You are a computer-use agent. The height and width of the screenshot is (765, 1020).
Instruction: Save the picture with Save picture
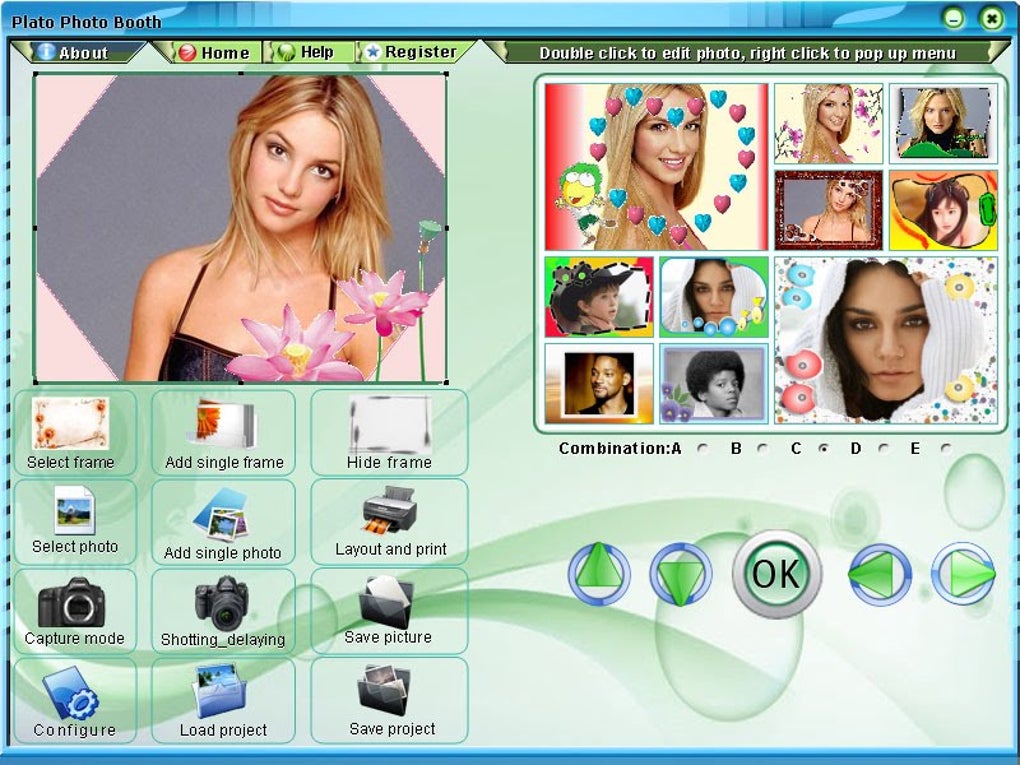point(389,611)
